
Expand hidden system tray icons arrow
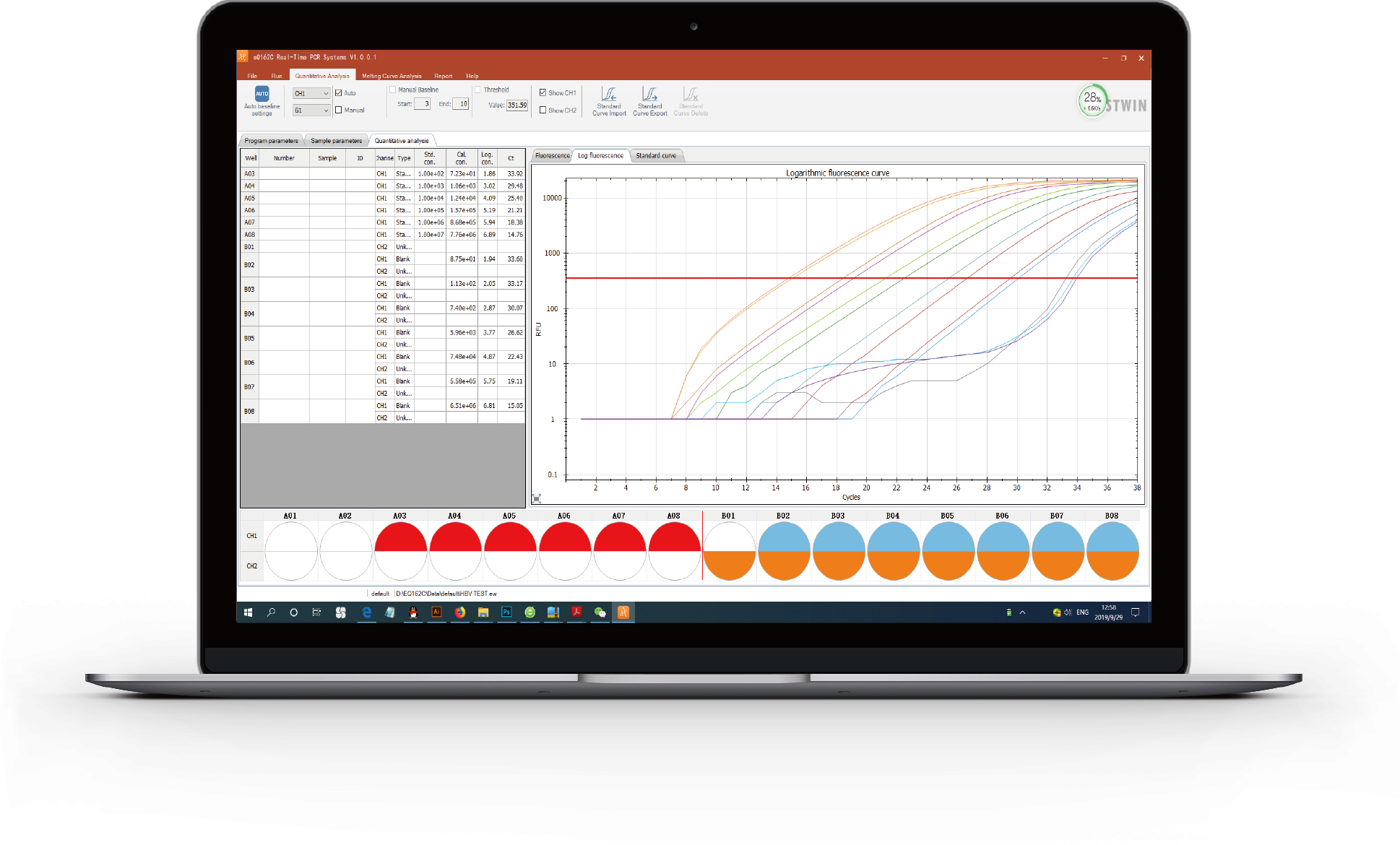(x=1022, y=612)
